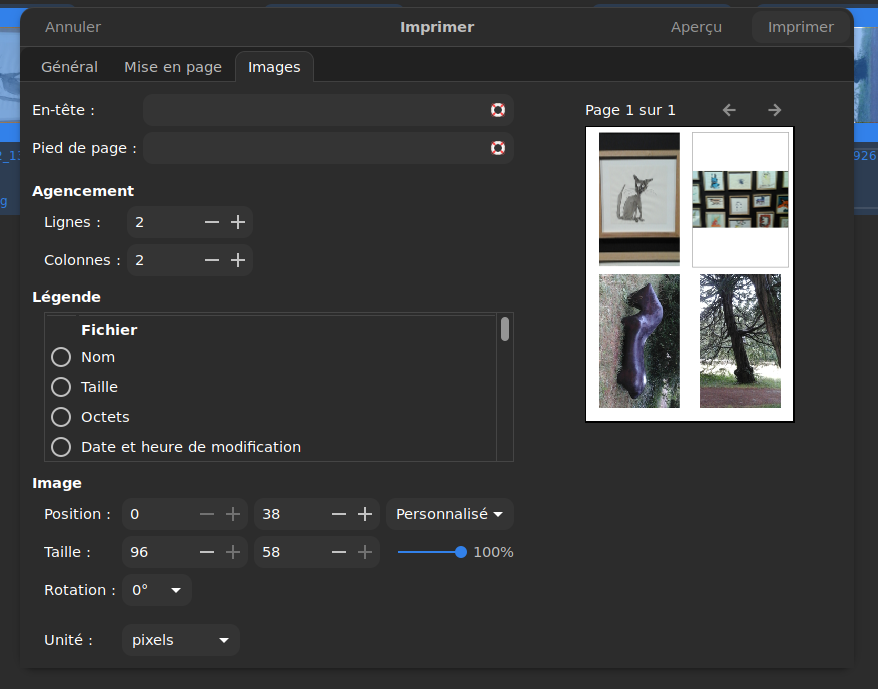Increase Lignes count with plus button
Viewport: 878px width, 689px height.
pyautogui.click(x=238, y=222)
